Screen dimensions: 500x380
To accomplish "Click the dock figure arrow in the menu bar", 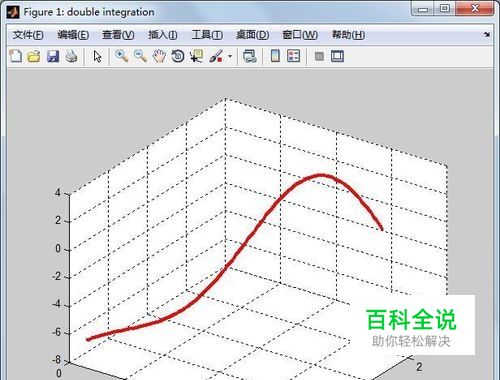I will tap(487, 34).
